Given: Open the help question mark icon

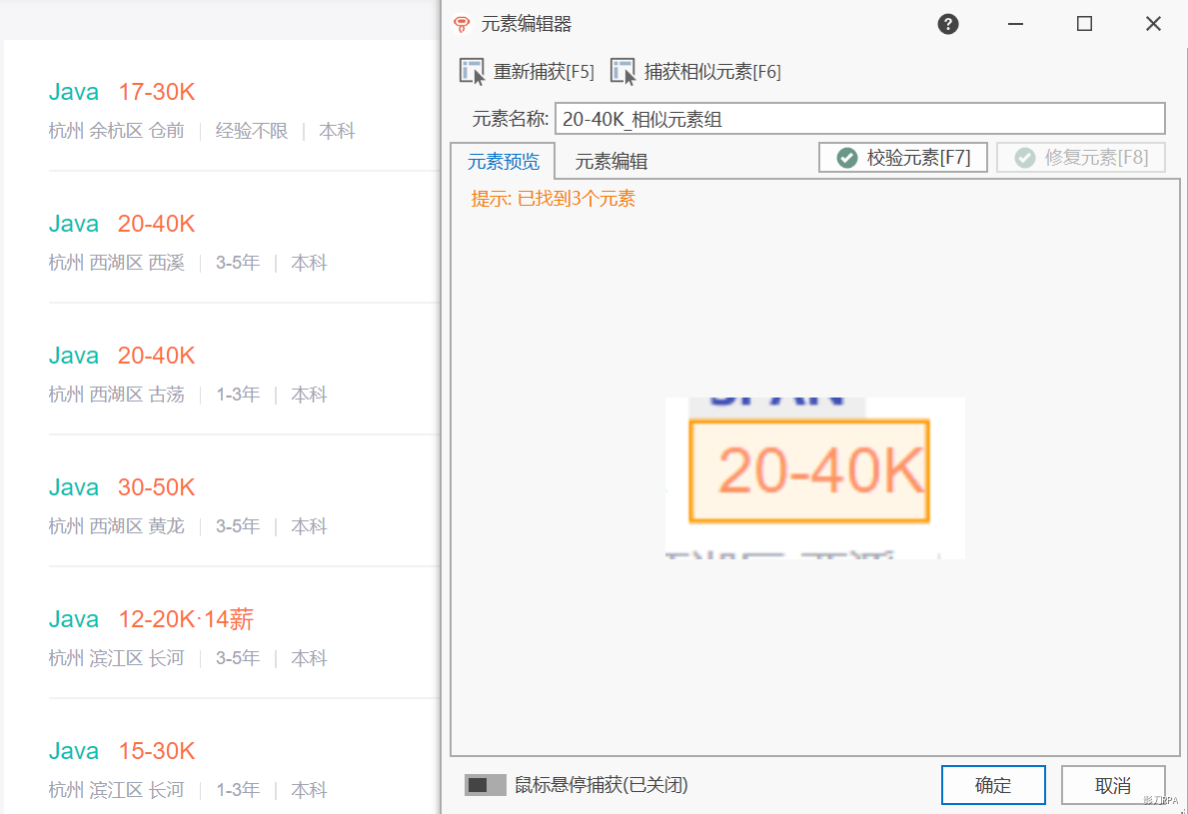Looking at the screenshot, I should [x=948, y=25].
